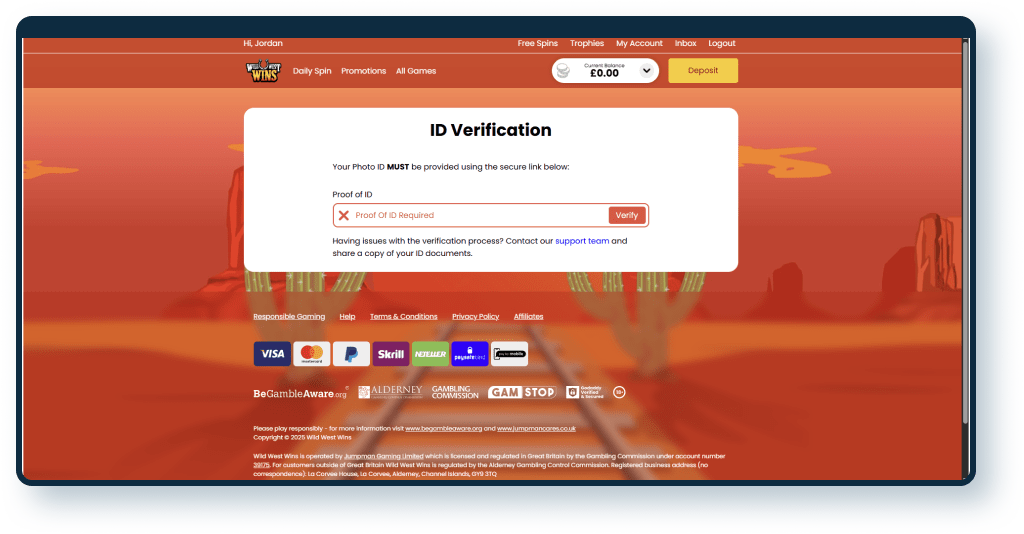
Task: Go to Free Spins
Action: coord(537,43)
